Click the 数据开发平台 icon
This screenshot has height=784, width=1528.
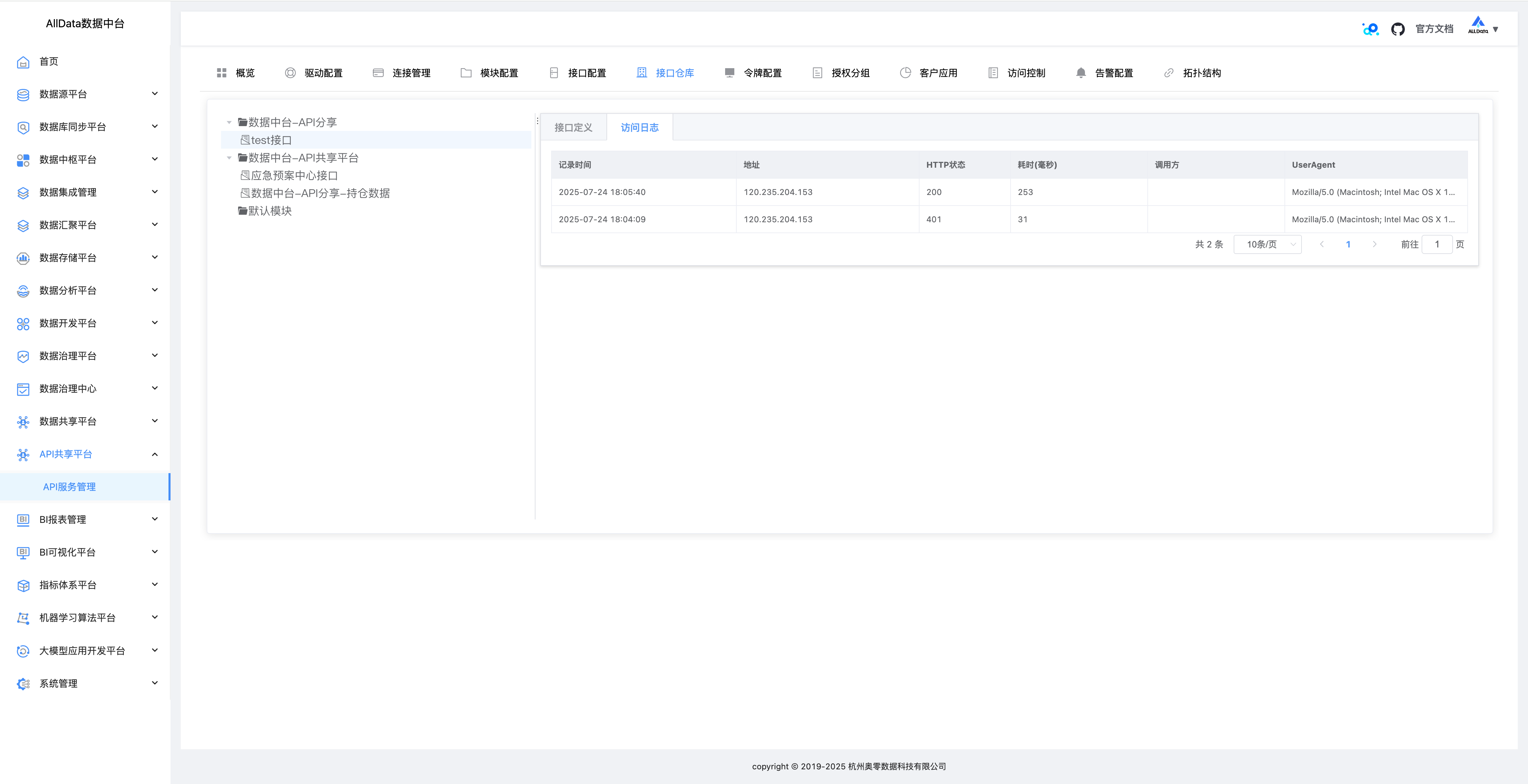pos(23,323)
